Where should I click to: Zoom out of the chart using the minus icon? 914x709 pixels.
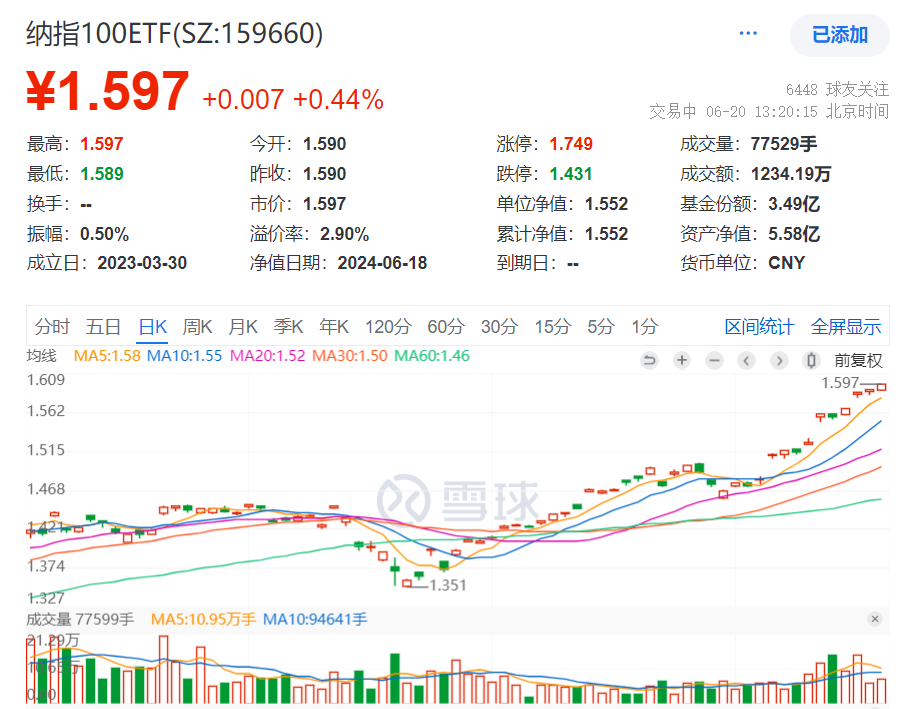[713, 360]
